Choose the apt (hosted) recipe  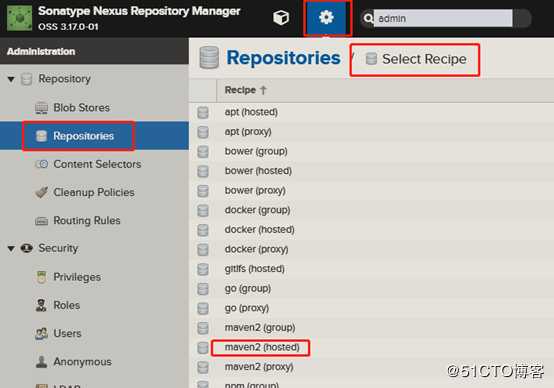coord(251,112)
